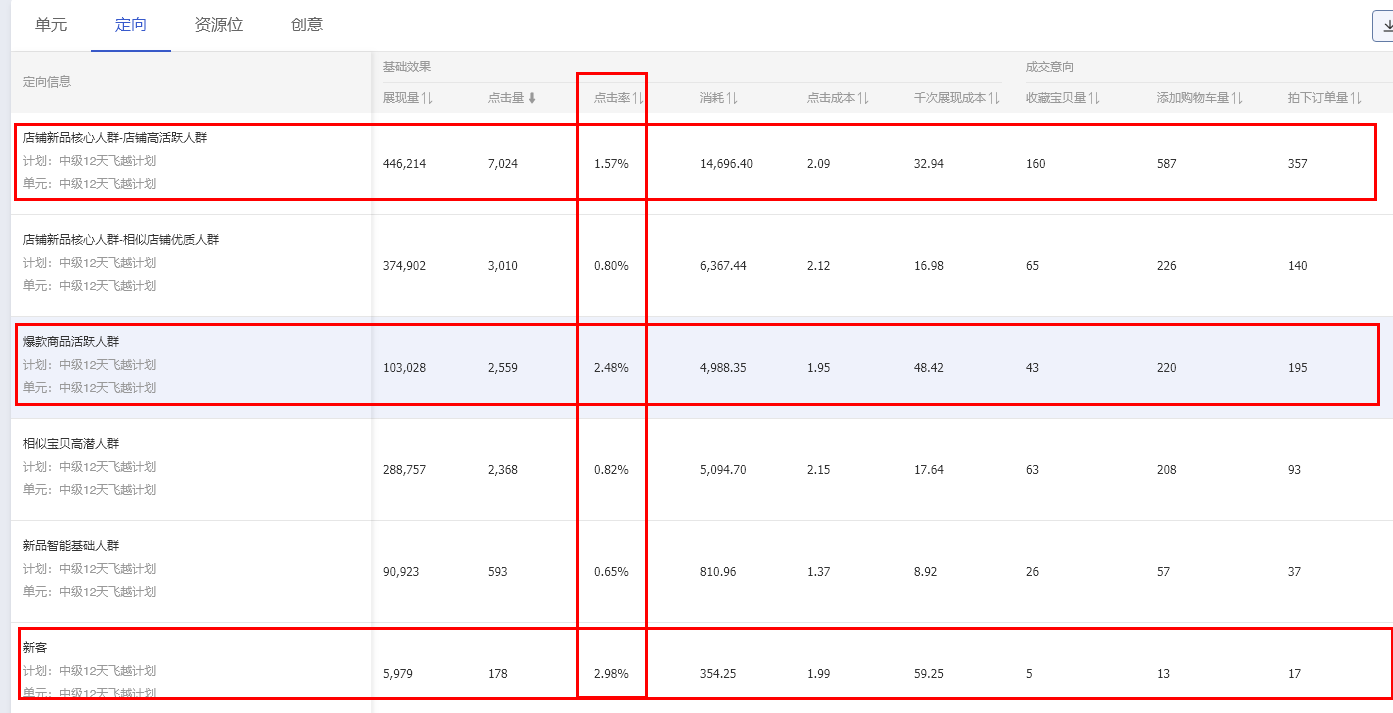Image resolution: width=1393 pixels, height=713 pixels.
Task: Open the 创意 tab
Action: (x=307, y=25)
